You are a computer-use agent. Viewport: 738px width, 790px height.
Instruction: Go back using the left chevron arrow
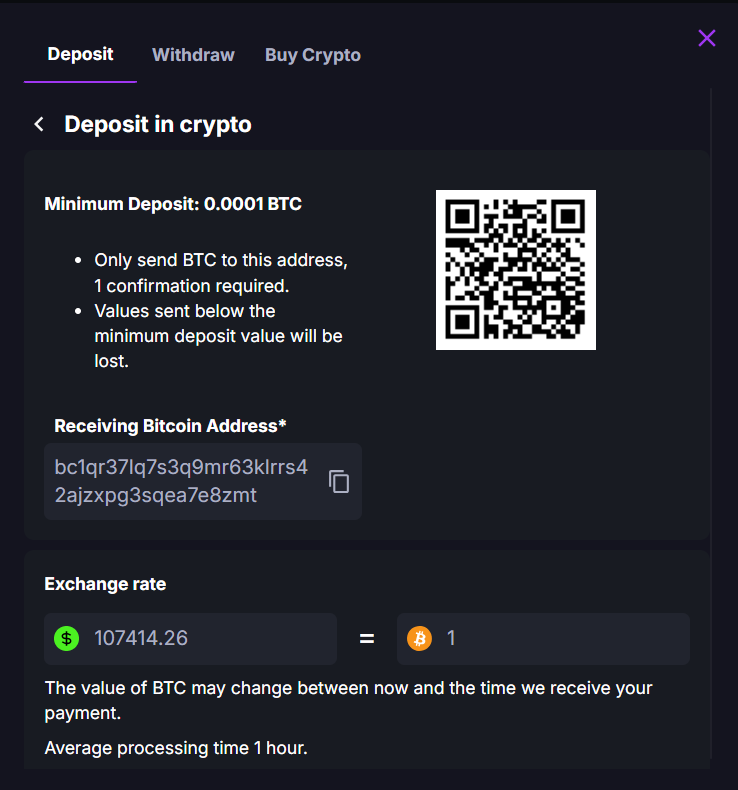(39, 124)
